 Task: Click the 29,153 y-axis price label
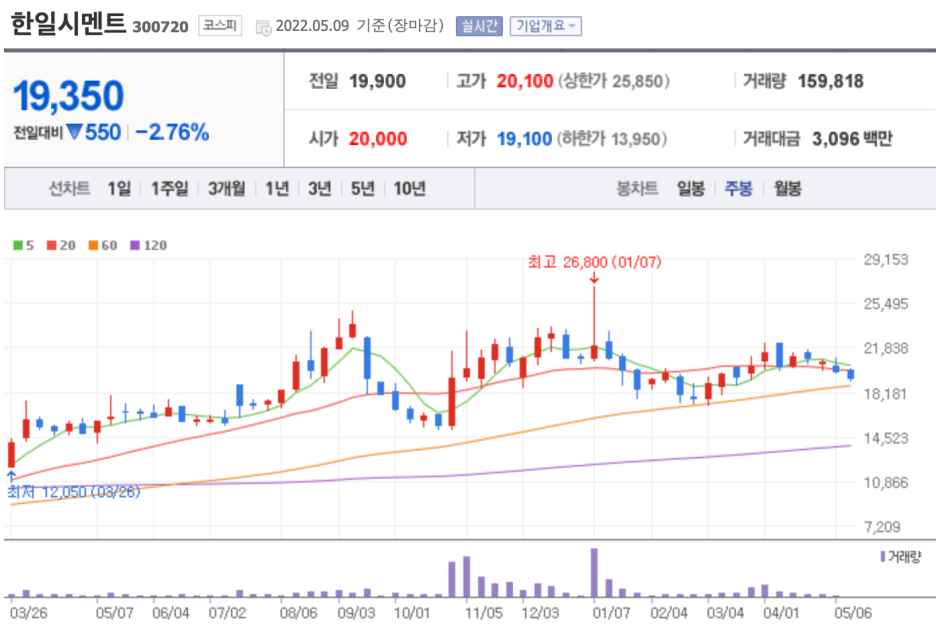[x=886, y=260]
